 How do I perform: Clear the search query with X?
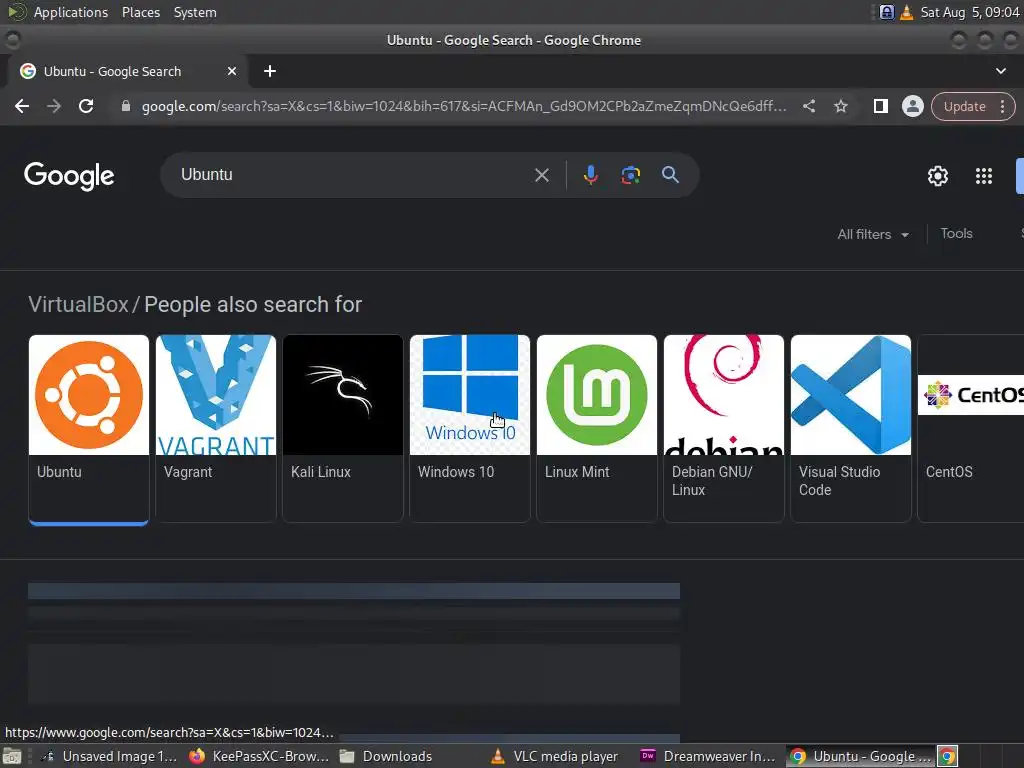pyautogui.click(x=541, y=175)
